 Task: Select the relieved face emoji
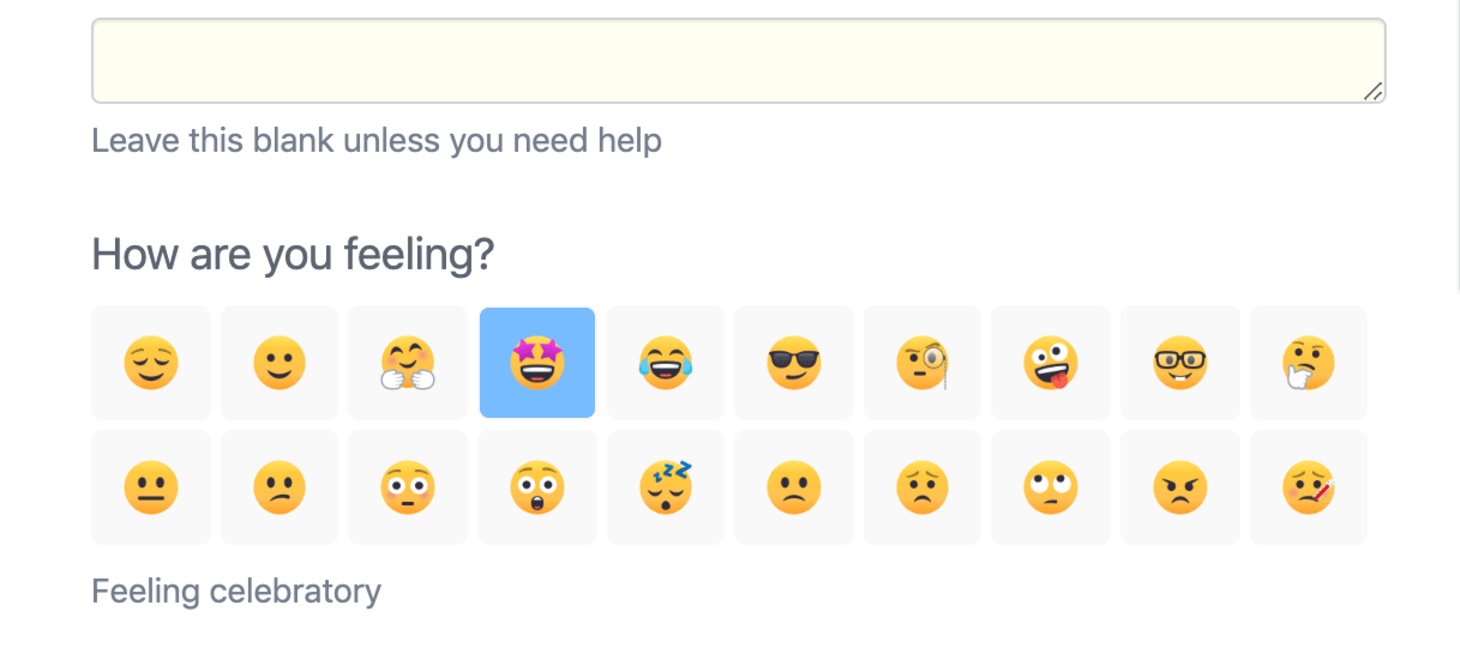tap(151, 362)
